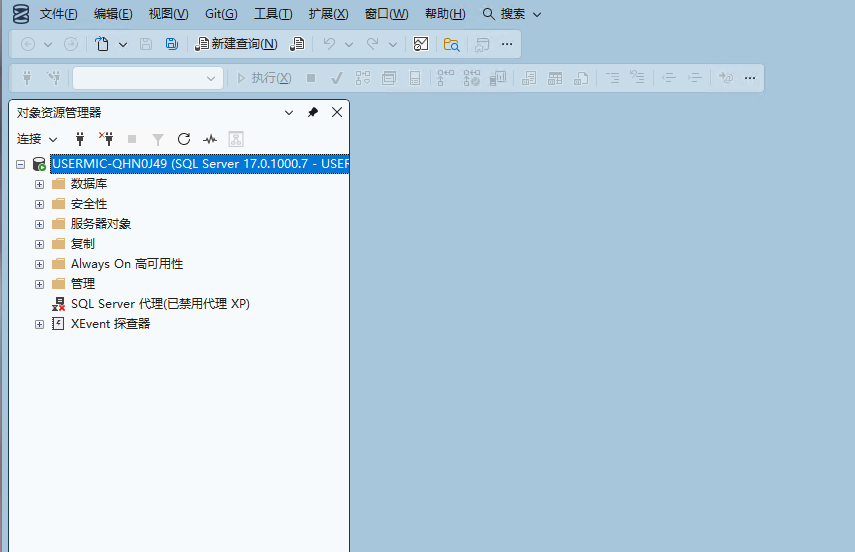Select the XEvent 探查器 tree item
This screenshot has height=552, width=855.
[x=111, y=324]
